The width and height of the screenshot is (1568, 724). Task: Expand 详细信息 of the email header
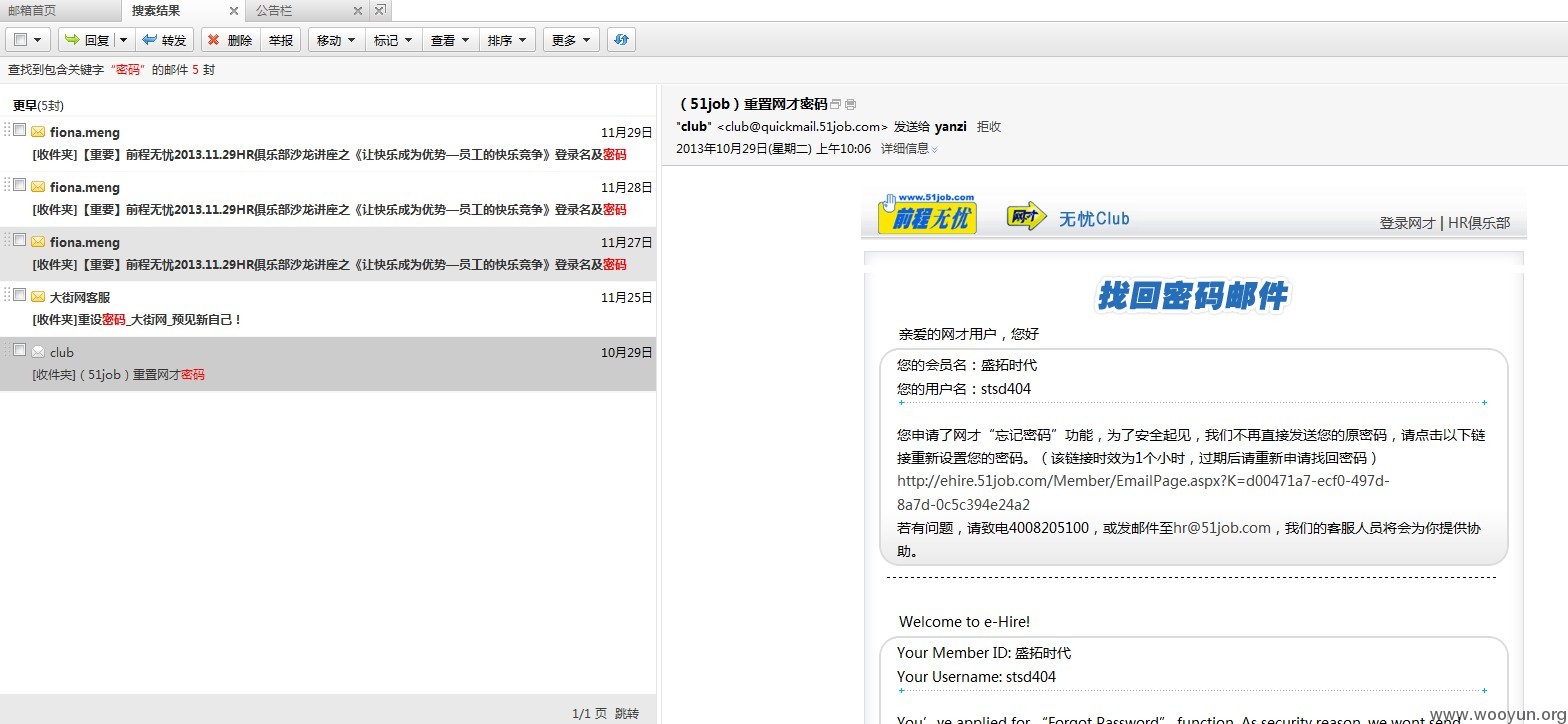pyautogui.click(x=908, y=149)
